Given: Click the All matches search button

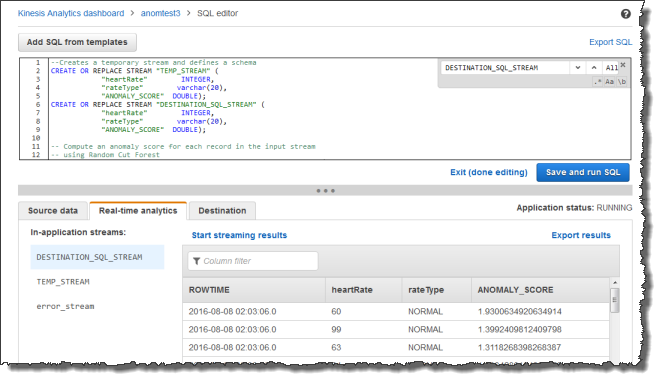Looking at the screenshot, I should pyautogui.click(x=611, y=68).
